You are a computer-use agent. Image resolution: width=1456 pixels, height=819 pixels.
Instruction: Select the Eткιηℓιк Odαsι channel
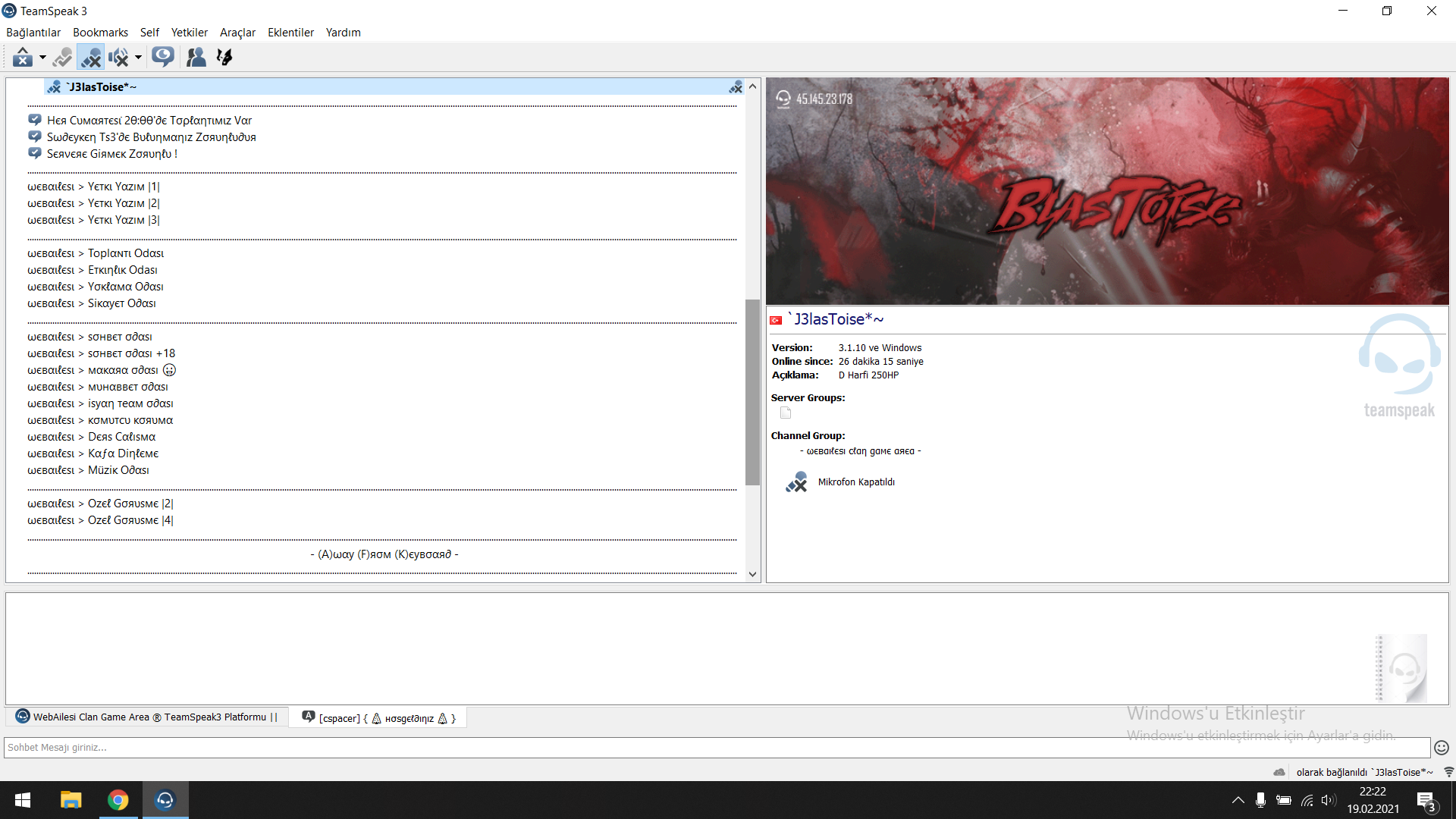tap(93, 270)
